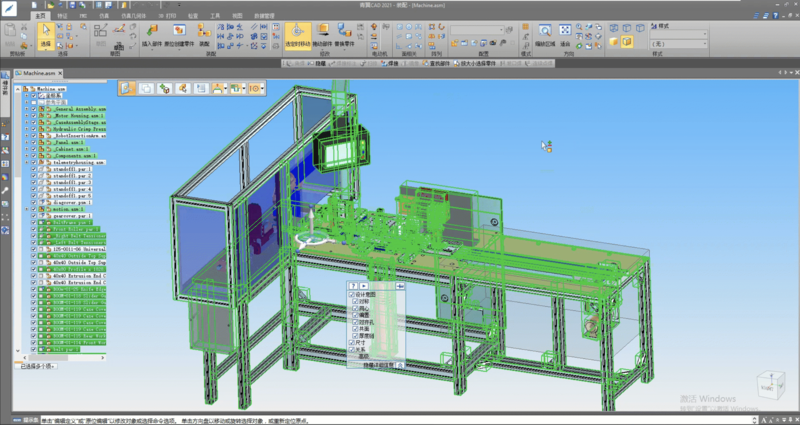This screenshot has width=800, height=425.
Task: Toggle the 同心 checkbox
Action: pos(356,308)
